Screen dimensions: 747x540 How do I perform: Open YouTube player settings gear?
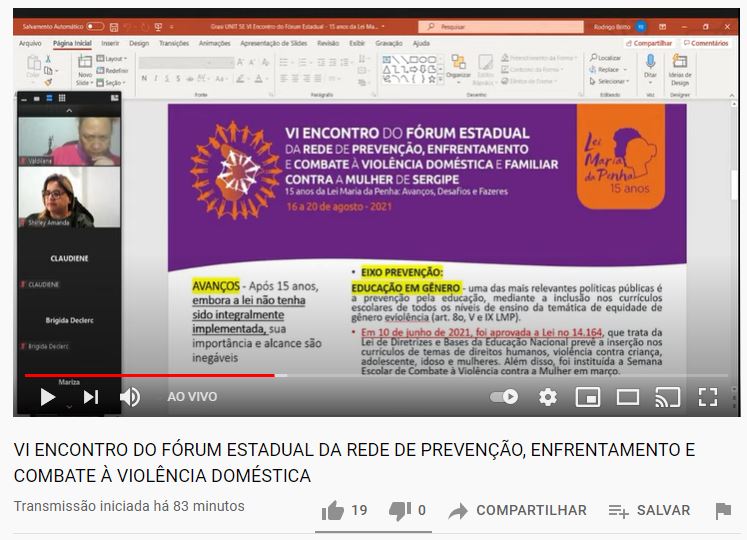pos(547,397)
